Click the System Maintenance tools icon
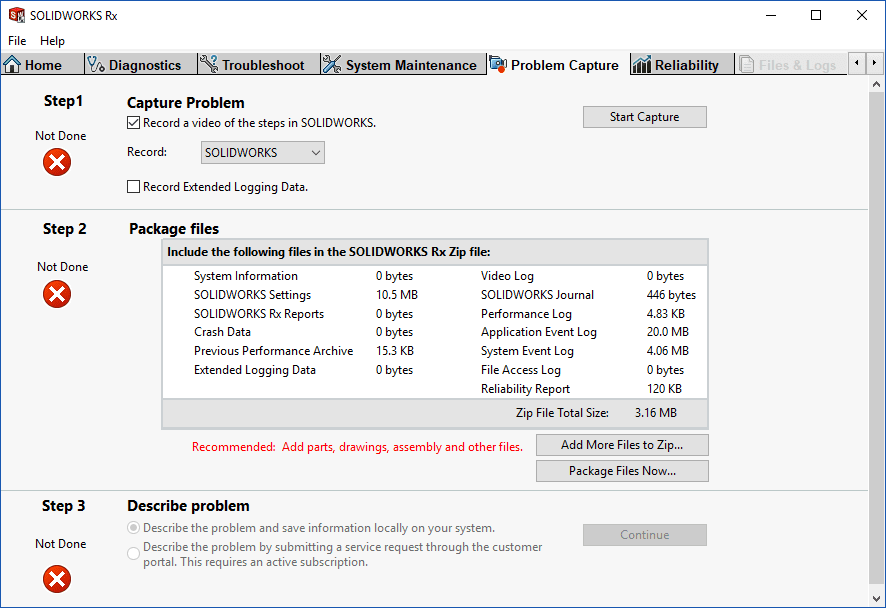 click(332, 64)
